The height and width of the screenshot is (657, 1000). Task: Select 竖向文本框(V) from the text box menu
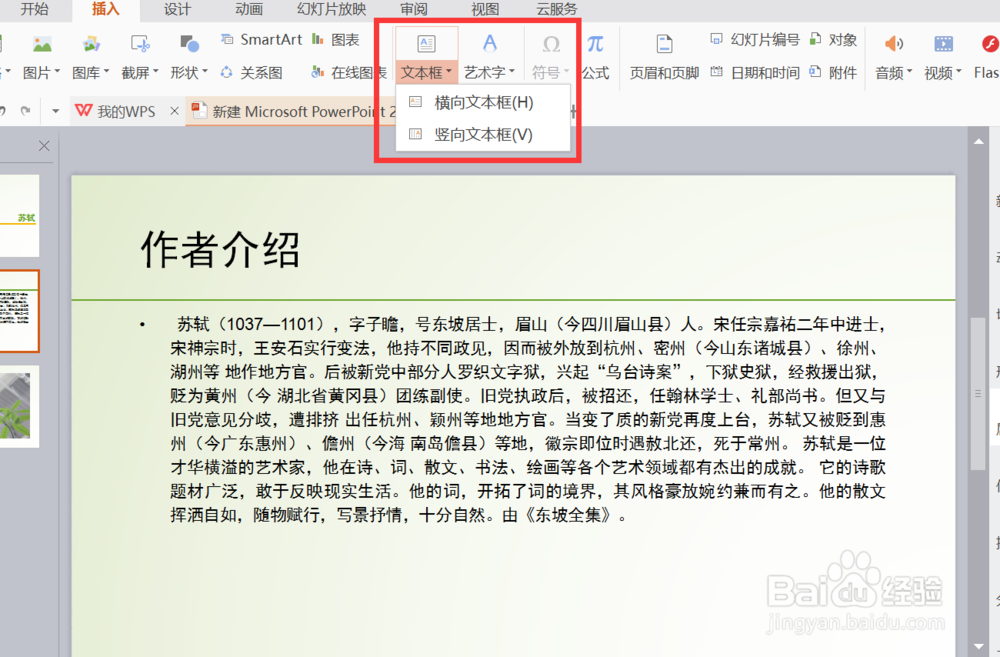tap(482, 133)
